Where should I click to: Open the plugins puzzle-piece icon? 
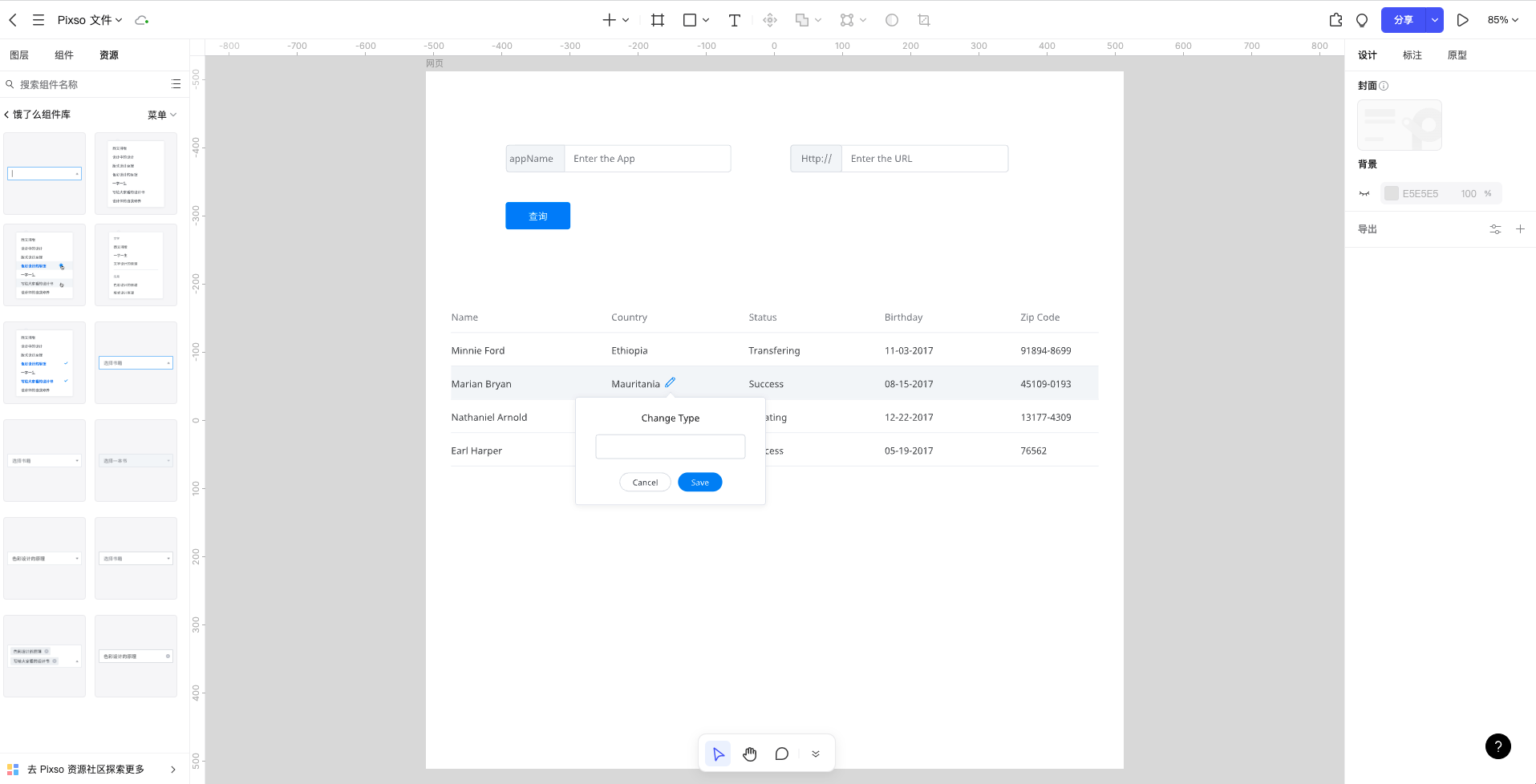pyautogui.click(x=1335, y=20)
